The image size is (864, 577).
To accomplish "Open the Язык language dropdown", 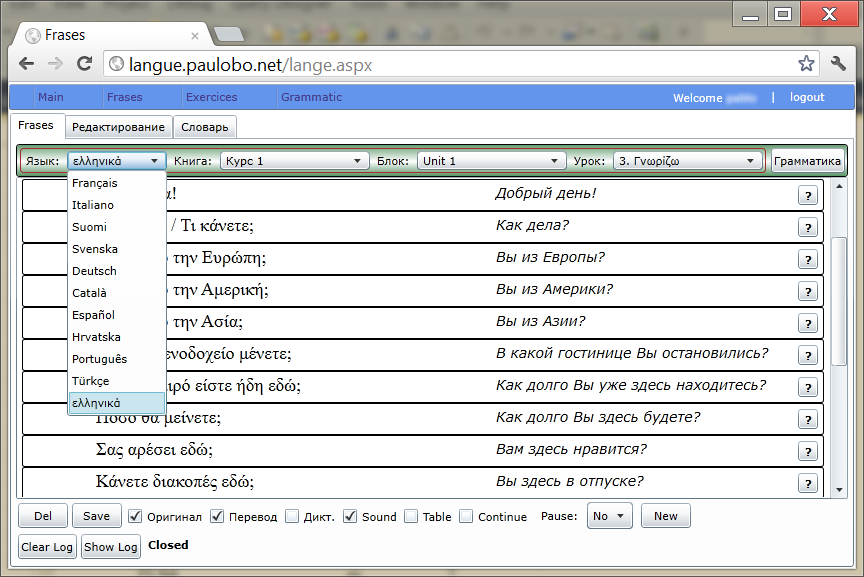I will point(117,161).
